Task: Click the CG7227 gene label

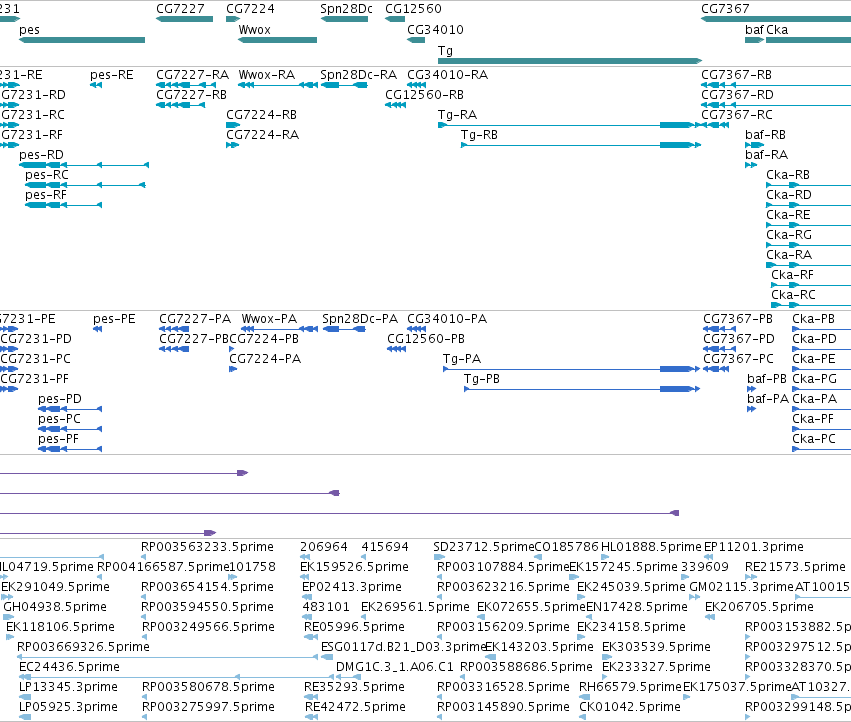Action: pyautogui.click(x=180, y=9)
